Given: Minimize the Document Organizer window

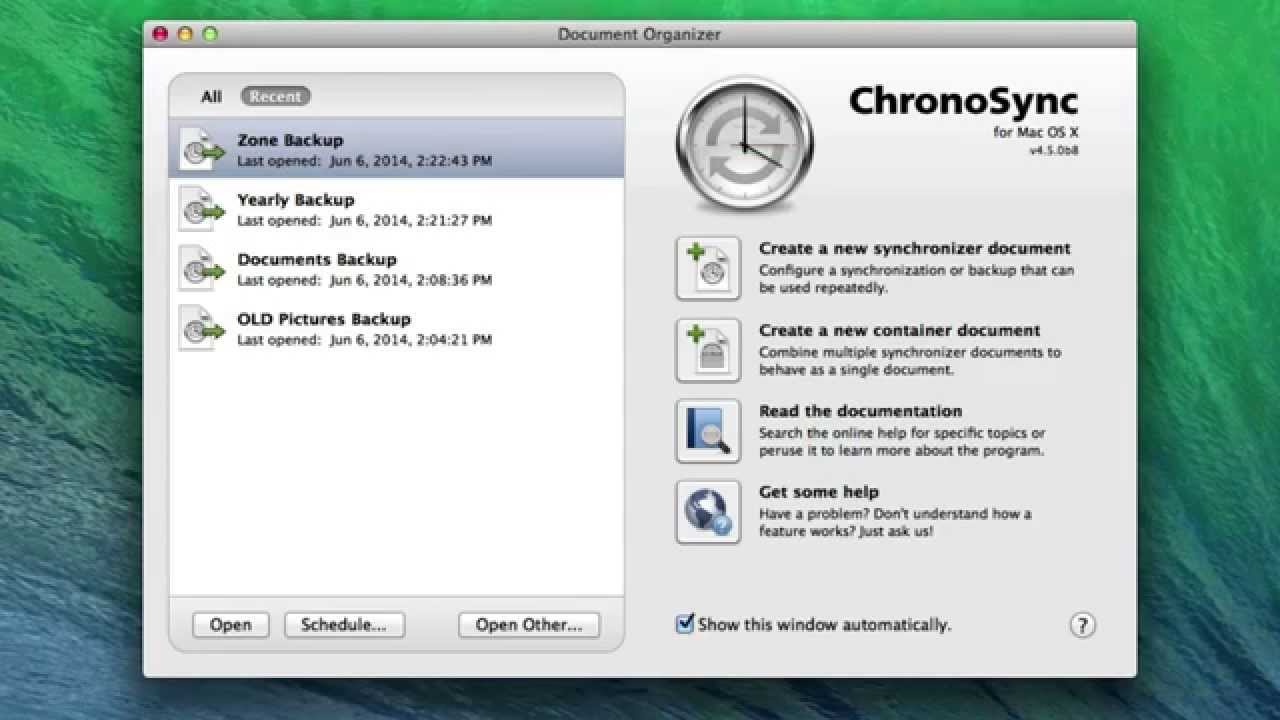Looking at the screenshot, I should point(185,34).
